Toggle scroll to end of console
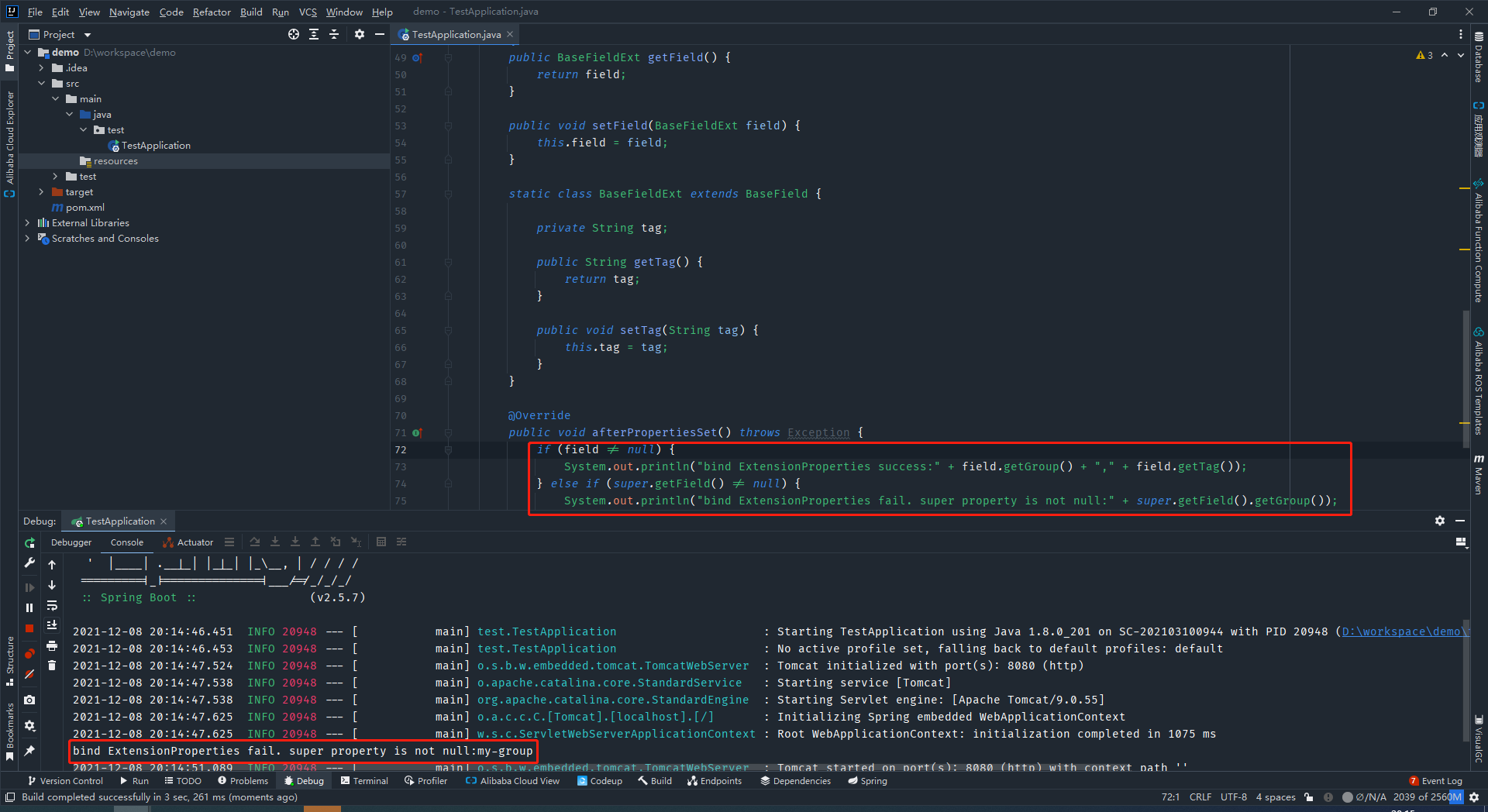 pos(52,624)
